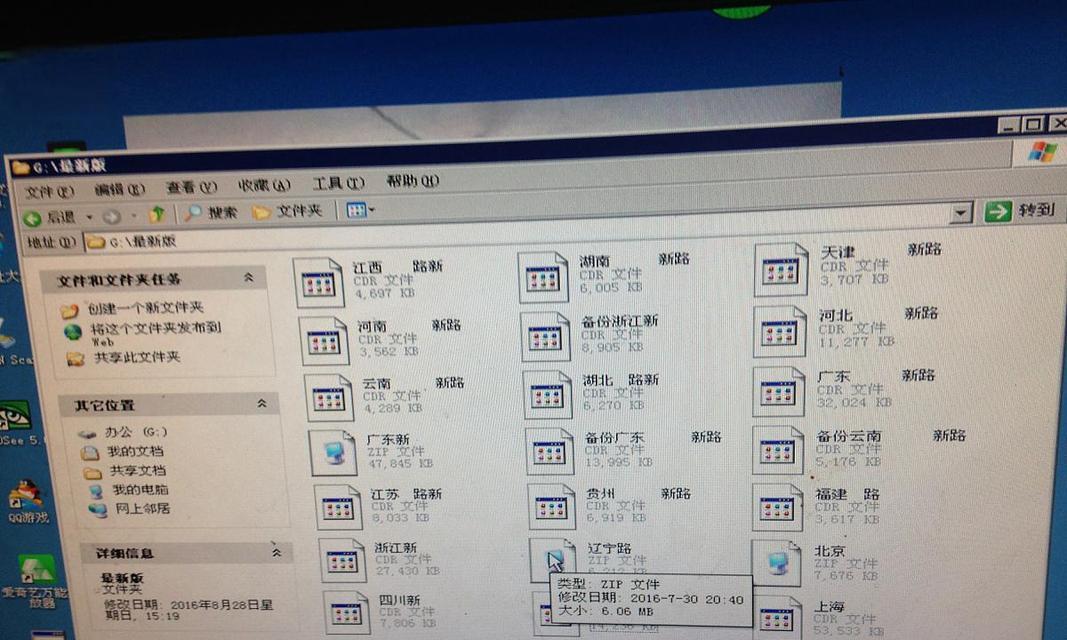Select the 备份云南 新路 CDR file icon
The image size is (1067, 640).
[x=778, y=450]
